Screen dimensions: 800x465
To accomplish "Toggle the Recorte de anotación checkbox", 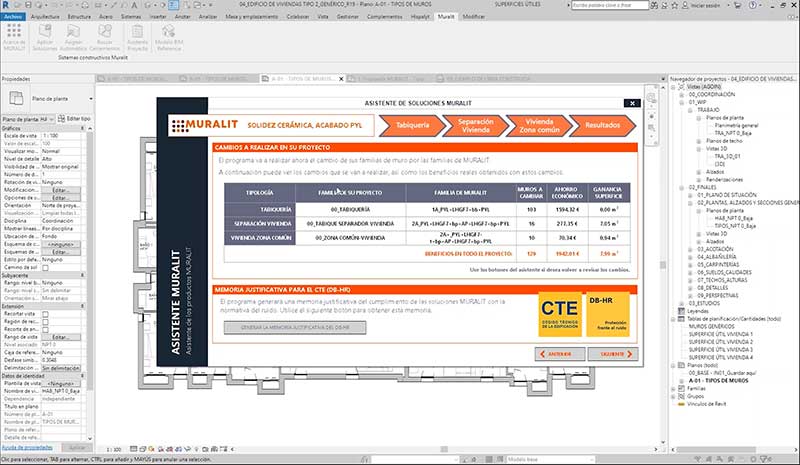I will point(45,329).
